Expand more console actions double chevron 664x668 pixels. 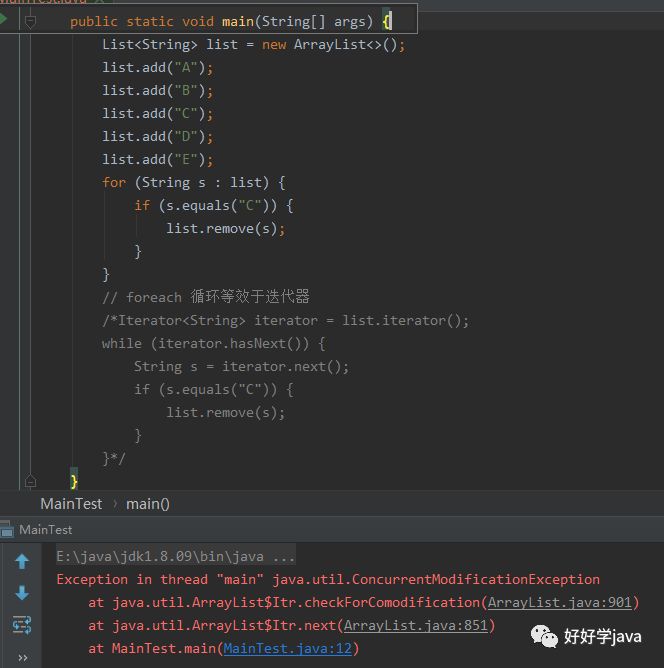click(x=23, y=658)
